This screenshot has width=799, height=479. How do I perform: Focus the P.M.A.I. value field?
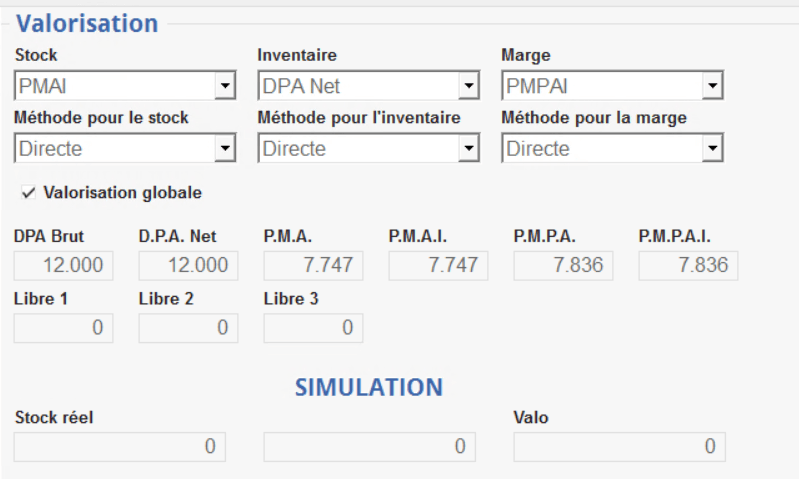pos(438,266)
